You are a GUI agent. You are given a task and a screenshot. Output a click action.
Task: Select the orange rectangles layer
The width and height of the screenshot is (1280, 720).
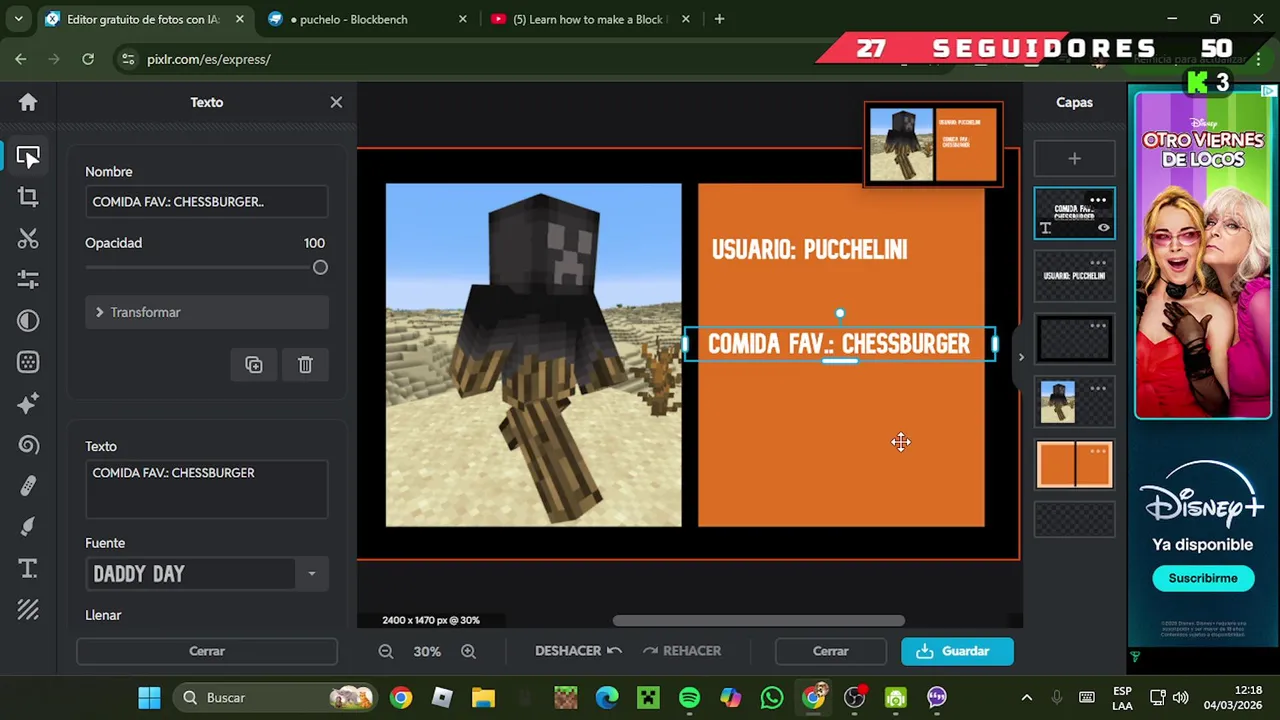1074,465
